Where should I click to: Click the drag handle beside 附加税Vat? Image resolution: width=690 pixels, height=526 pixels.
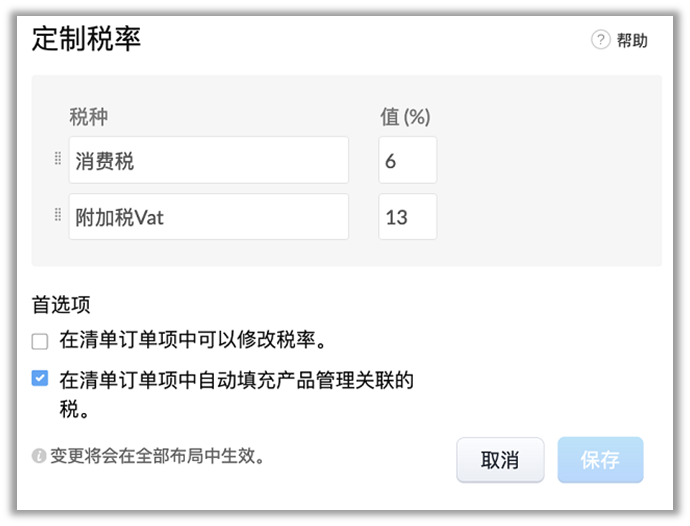[58, 215]
